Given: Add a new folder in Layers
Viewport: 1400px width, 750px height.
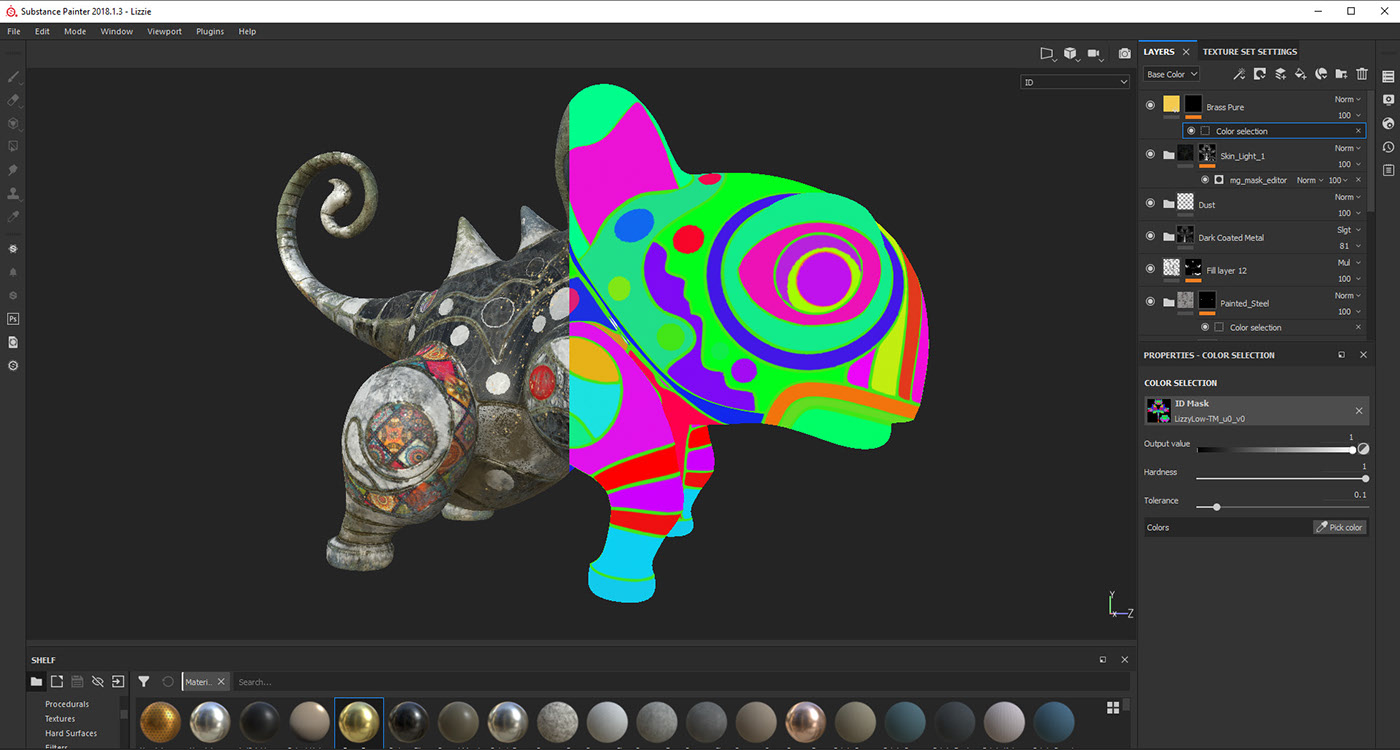Looking at the screenshot, I should pos(1341,74).
